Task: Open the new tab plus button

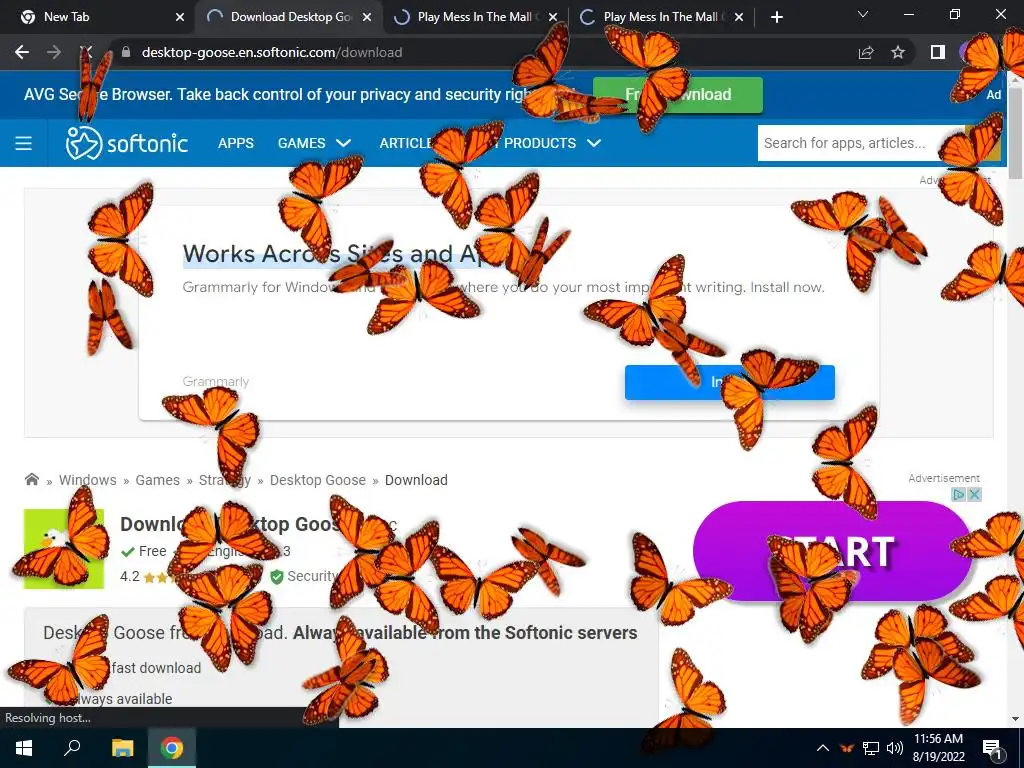Action: pos(776,17)
